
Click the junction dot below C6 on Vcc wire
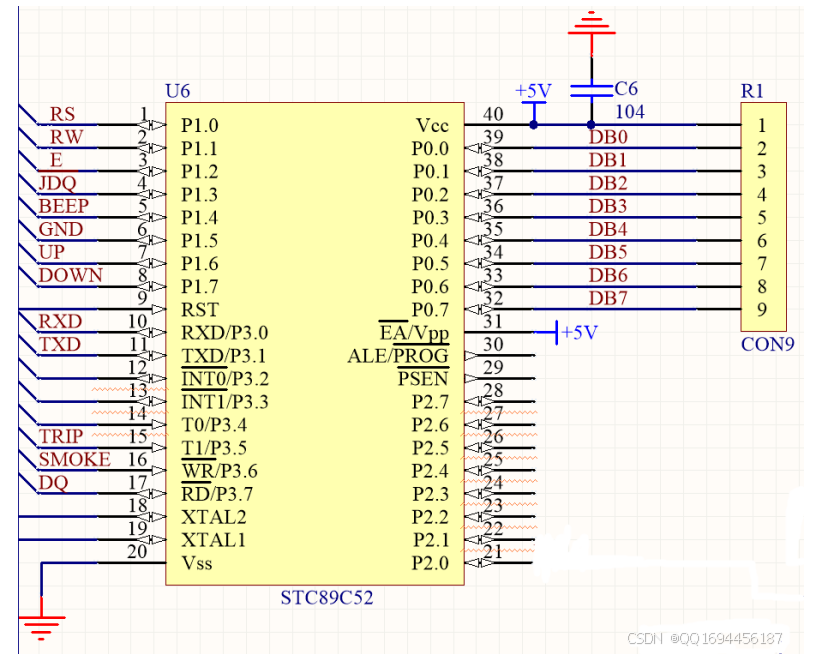(x=591, y=125)
